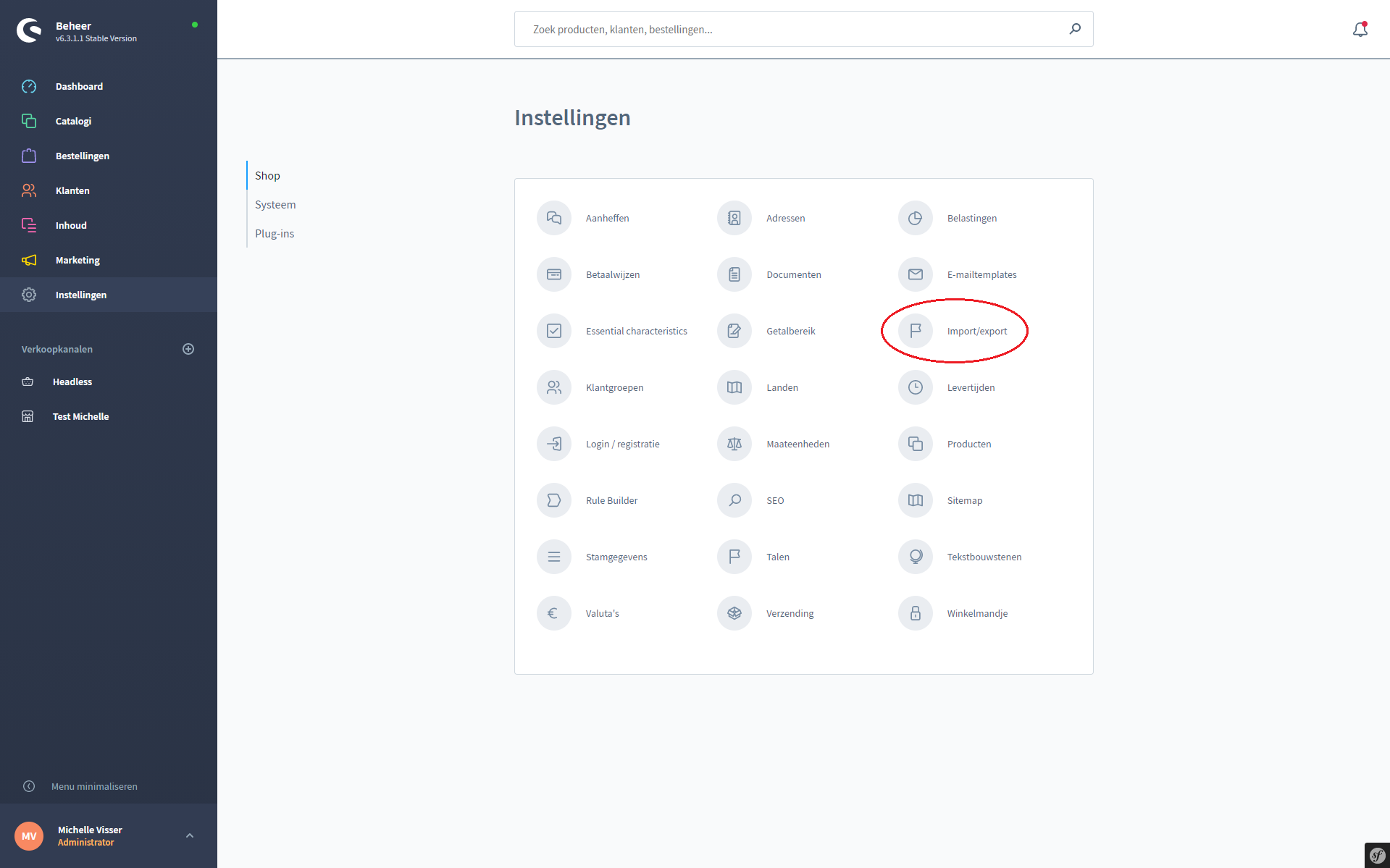Viewport: 1390px width, 868px height.
Task: Click the Valuta's euro icon
Action: coord(554,613)
